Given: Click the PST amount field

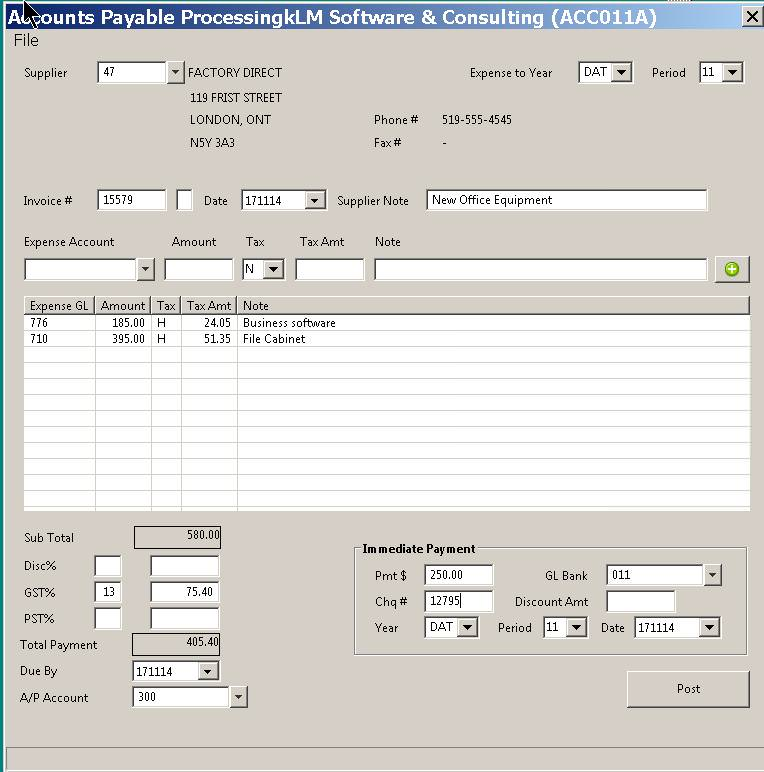Looking at the screenshot, I should 185,618.
